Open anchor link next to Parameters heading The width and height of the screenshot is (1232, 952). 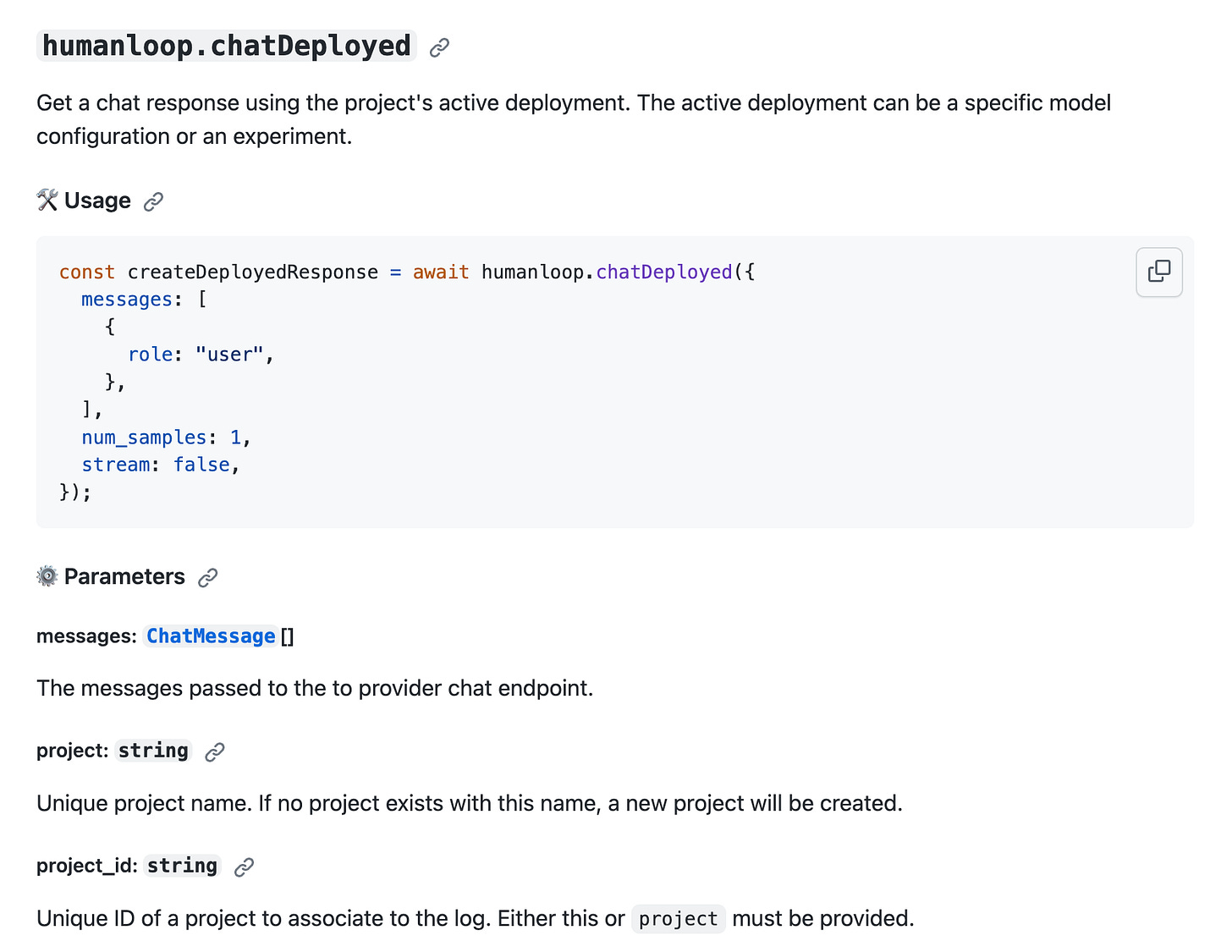click(x=207, y=577)
